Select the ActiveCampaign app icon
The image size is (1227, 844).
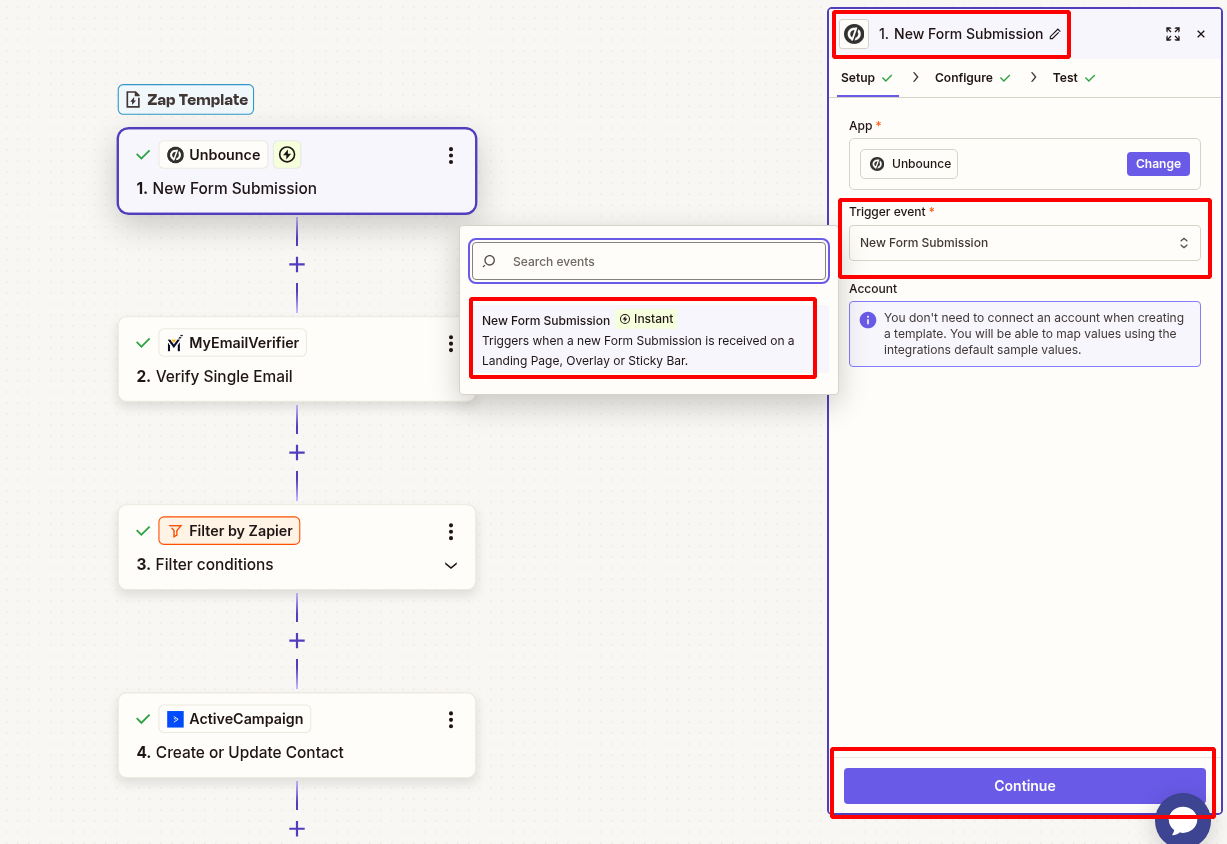coord(176,718)
